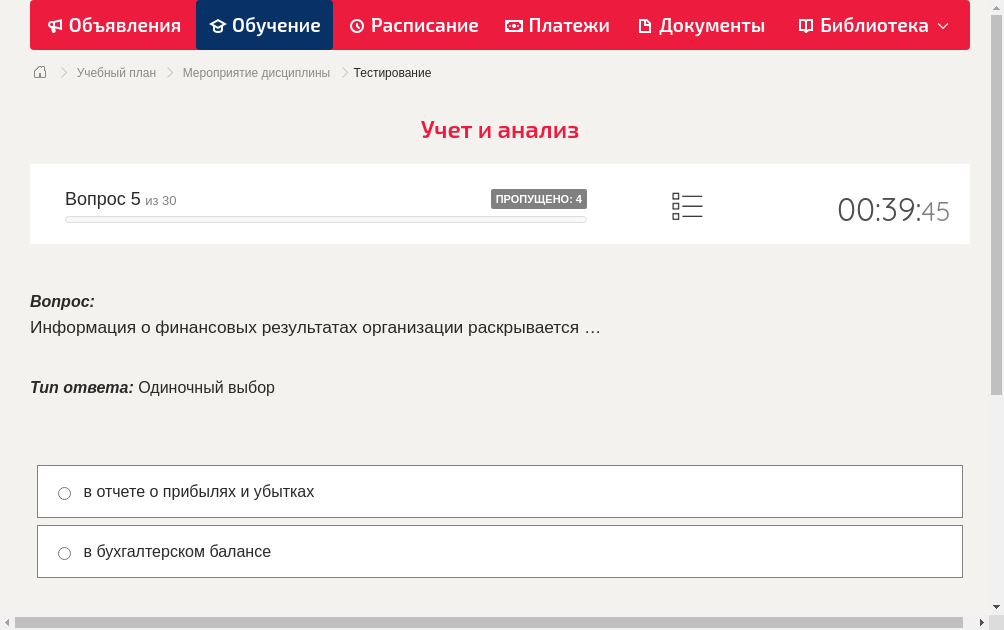Expand the Библиотека dropdown chevron
Viewport: 1004px width, 630px height.
(x=941, y=26)
